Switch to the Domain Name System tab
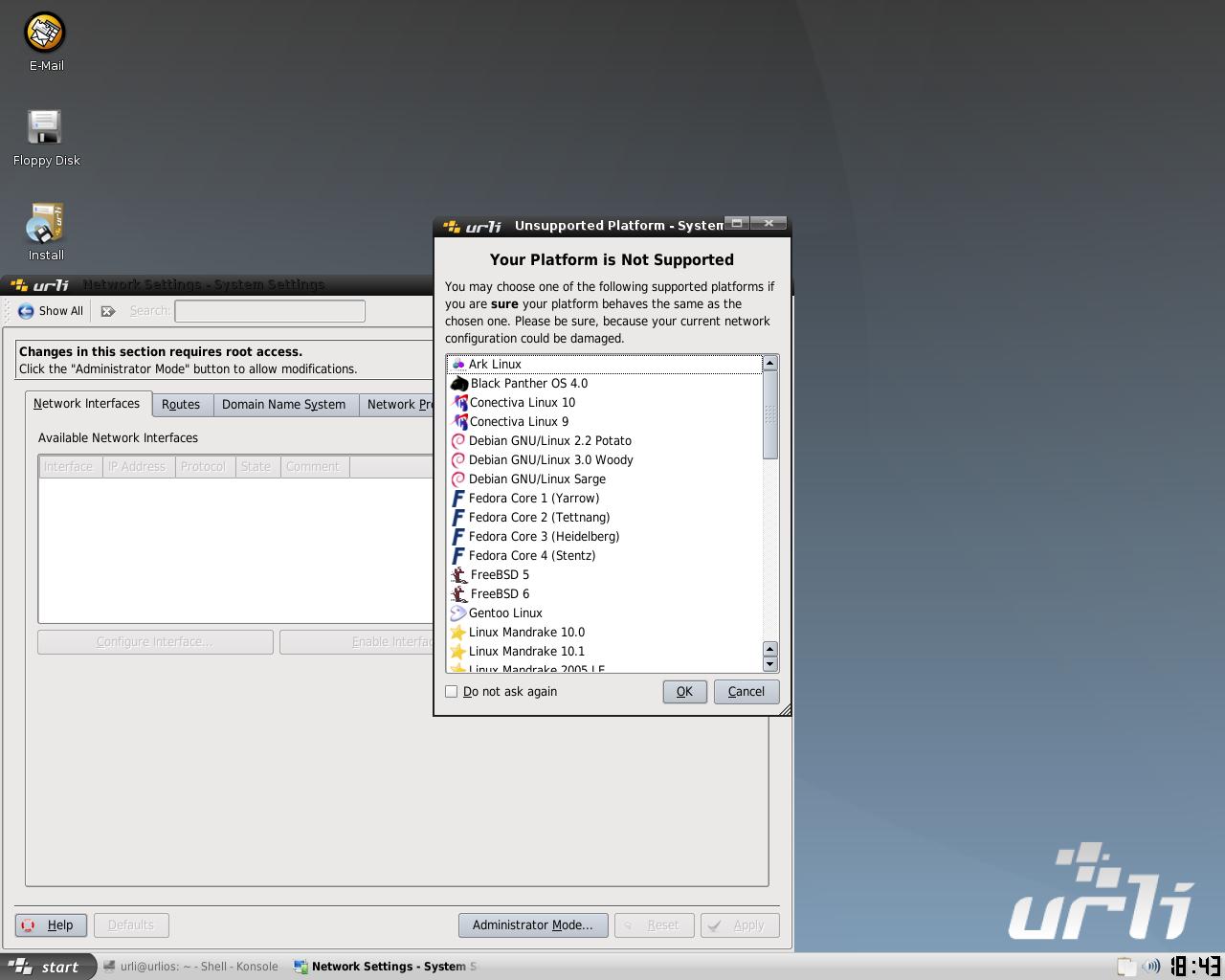The width and height of the screenshot is (1225, 980). pyautogui.click(x=284, y=405)
